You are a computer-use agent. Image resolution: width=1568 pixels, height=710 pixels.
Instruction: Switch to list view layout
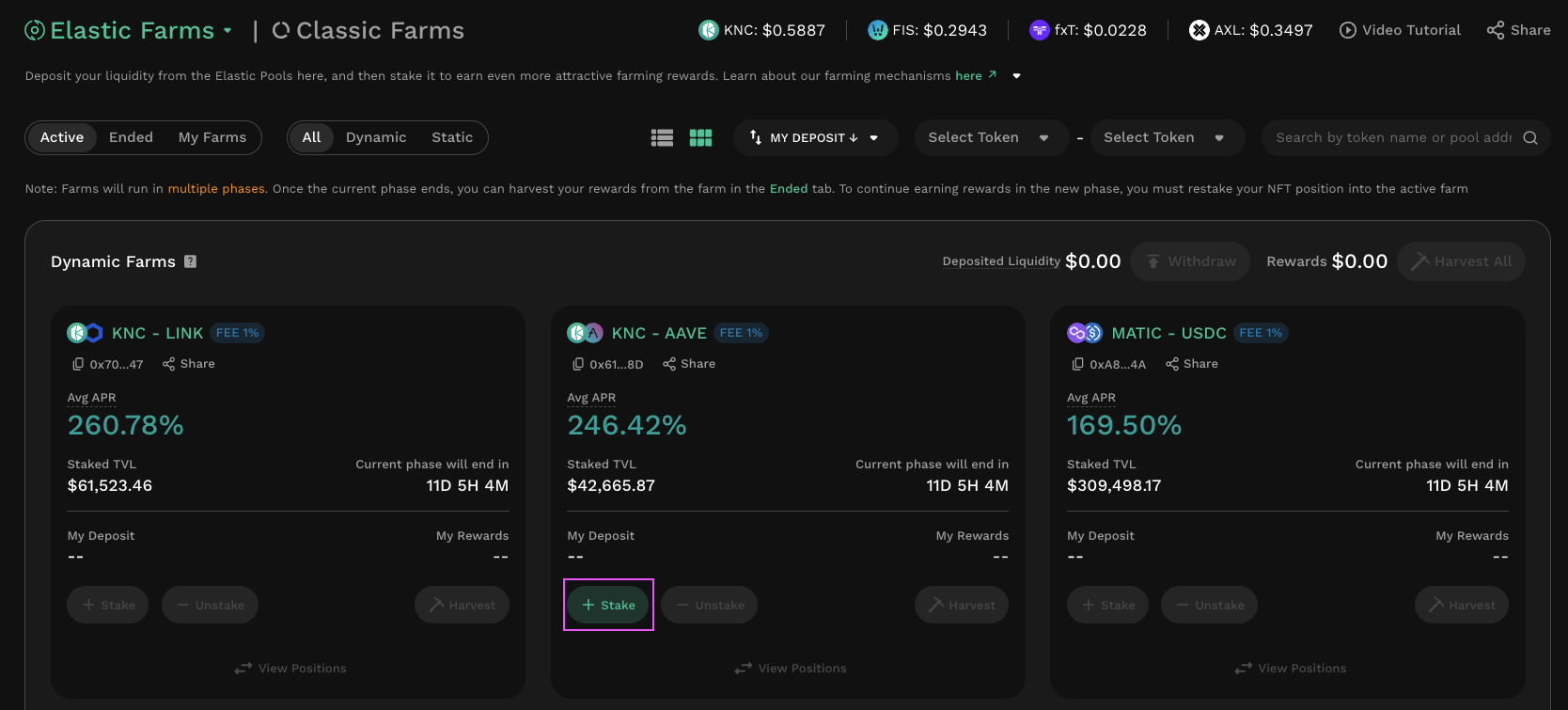pos(662,138)
